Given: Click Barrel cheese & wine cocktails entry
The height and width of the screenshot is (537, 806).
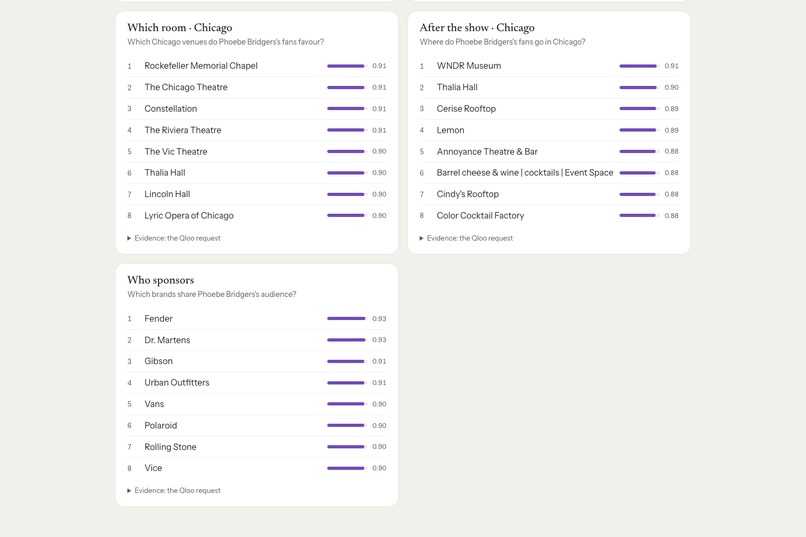Looking at the screenshot, I should click(549, 173).
